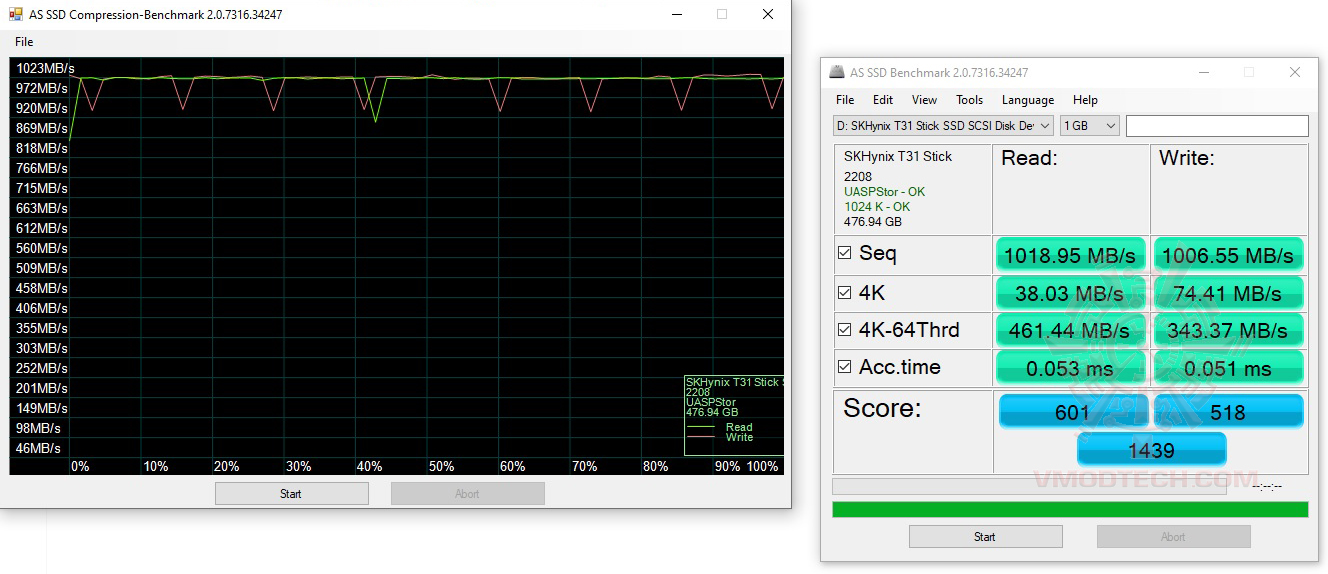Click the 4K read result 38.03 MB/s

[x=1070, y=293]
